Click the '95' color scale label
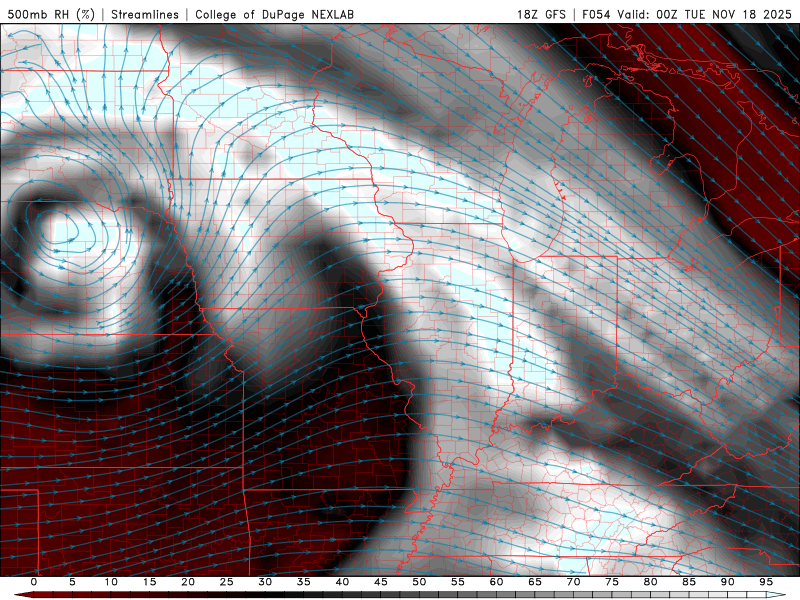 766,582
